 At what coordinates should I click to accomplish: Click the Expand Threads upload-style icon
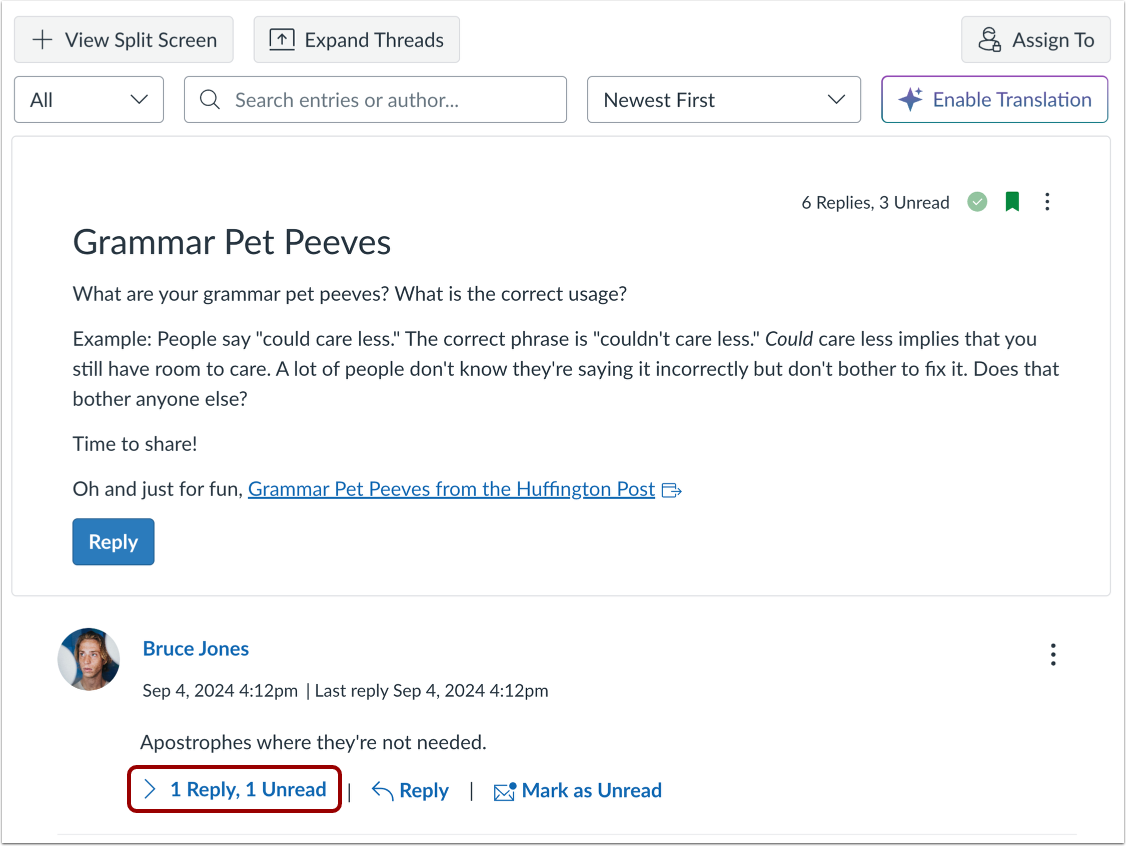pyautogui.click(x=282, y=39)
